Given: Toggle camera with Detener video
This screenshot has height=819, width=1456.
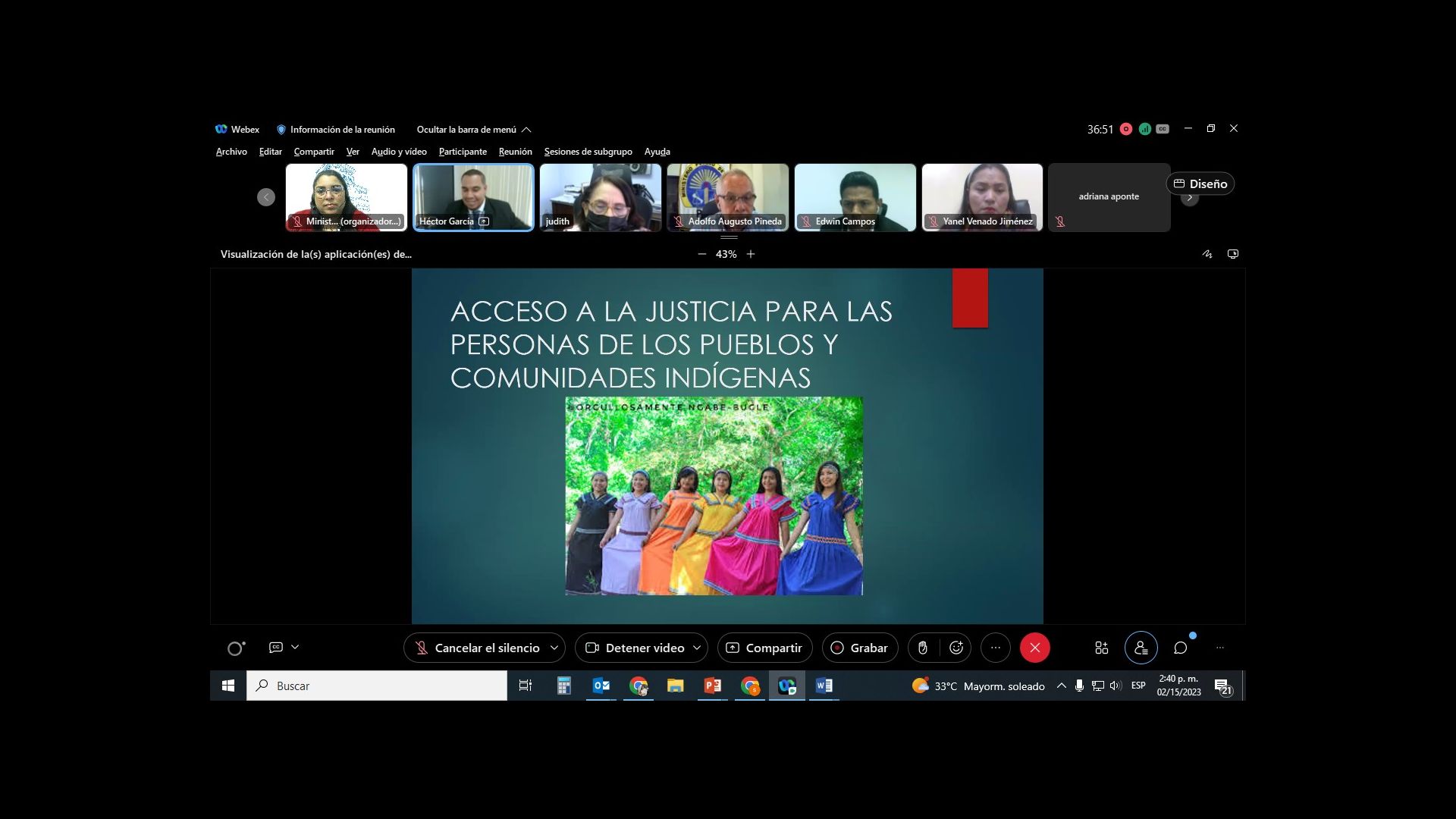Looking at the screenshot, I should click(635, 648).
